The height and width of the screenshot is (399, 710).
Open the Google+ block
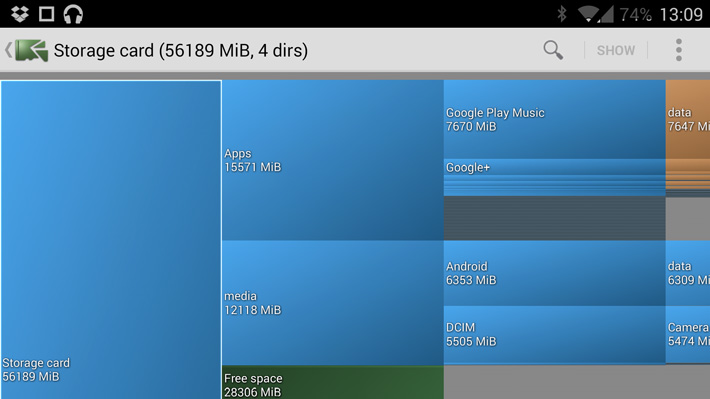pyautogui.click(x=555, y=167)
